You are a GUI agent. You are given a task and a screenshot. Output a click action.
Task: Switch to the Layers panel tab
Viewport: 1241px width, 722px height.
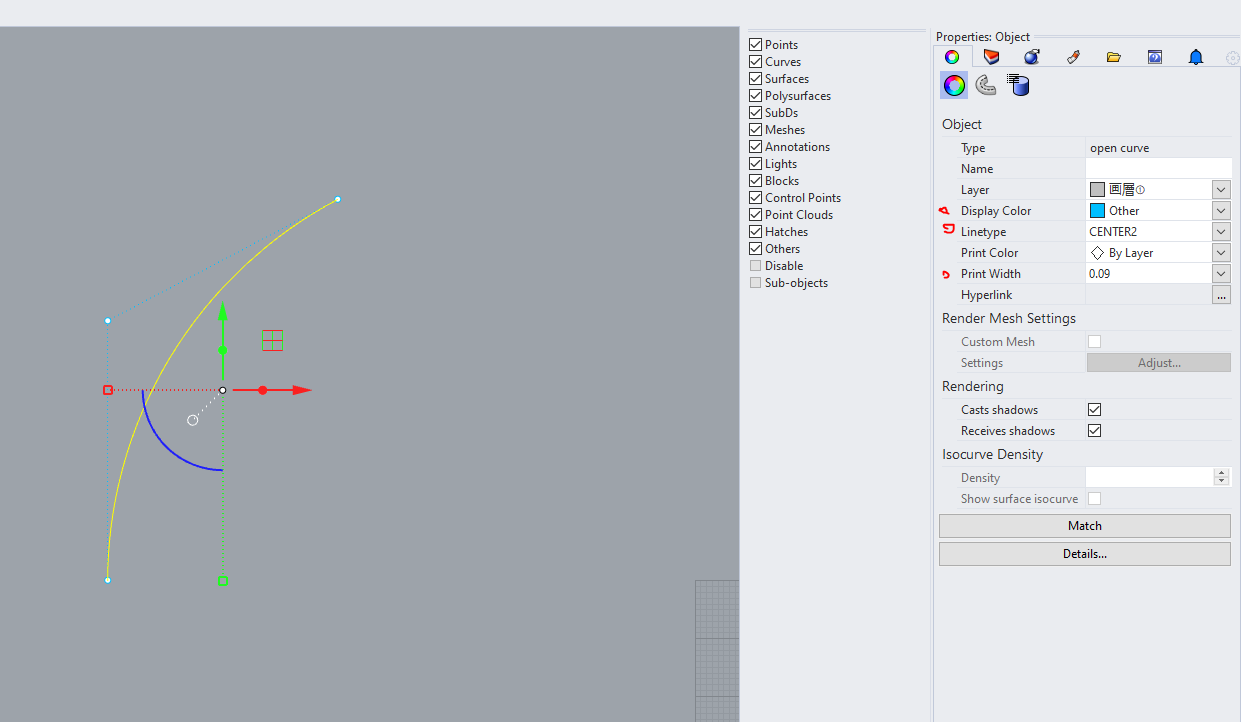click(x=992, y=57)
